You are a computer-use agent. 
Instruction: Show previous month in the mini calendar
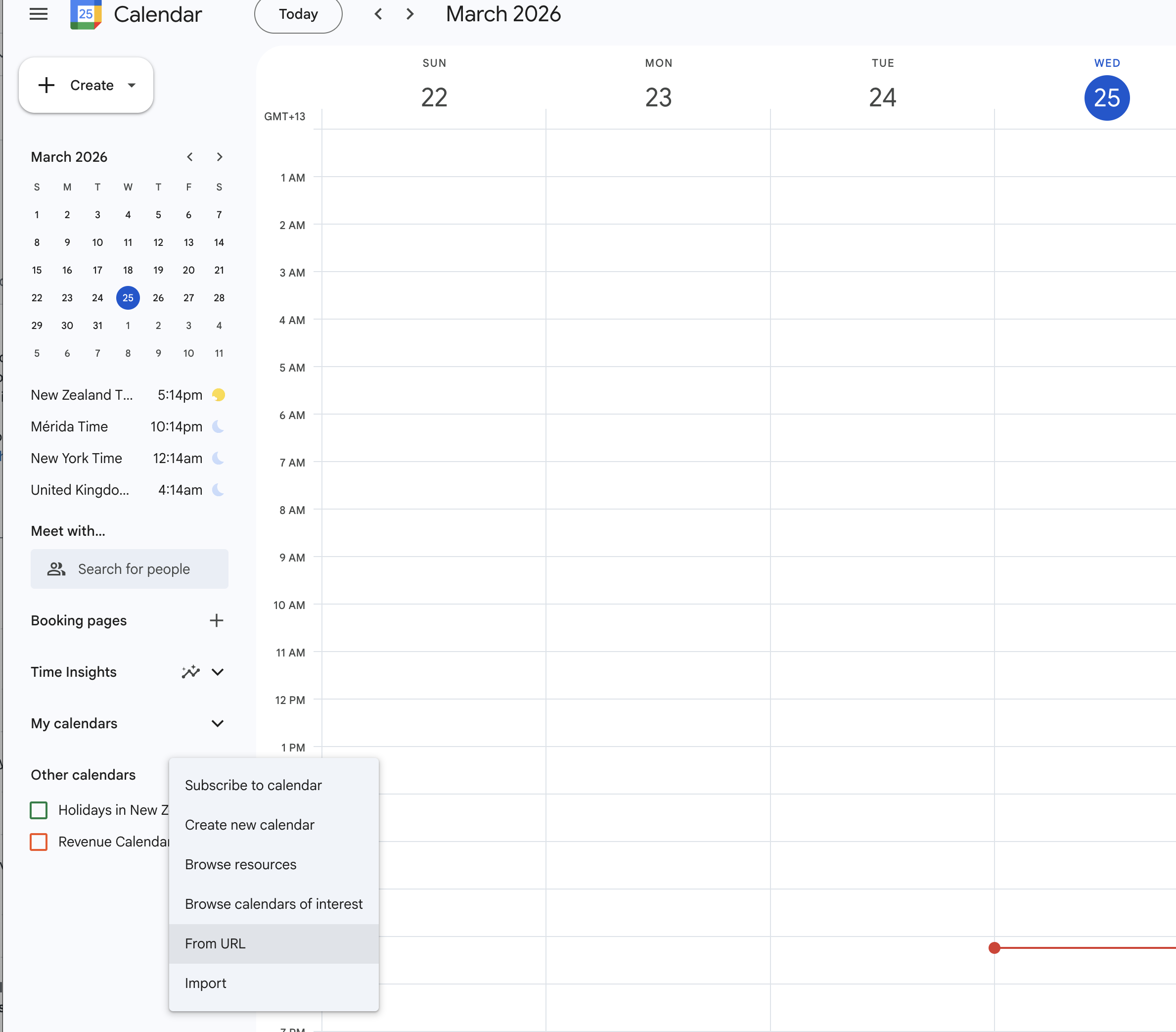[x=190, y=156]
